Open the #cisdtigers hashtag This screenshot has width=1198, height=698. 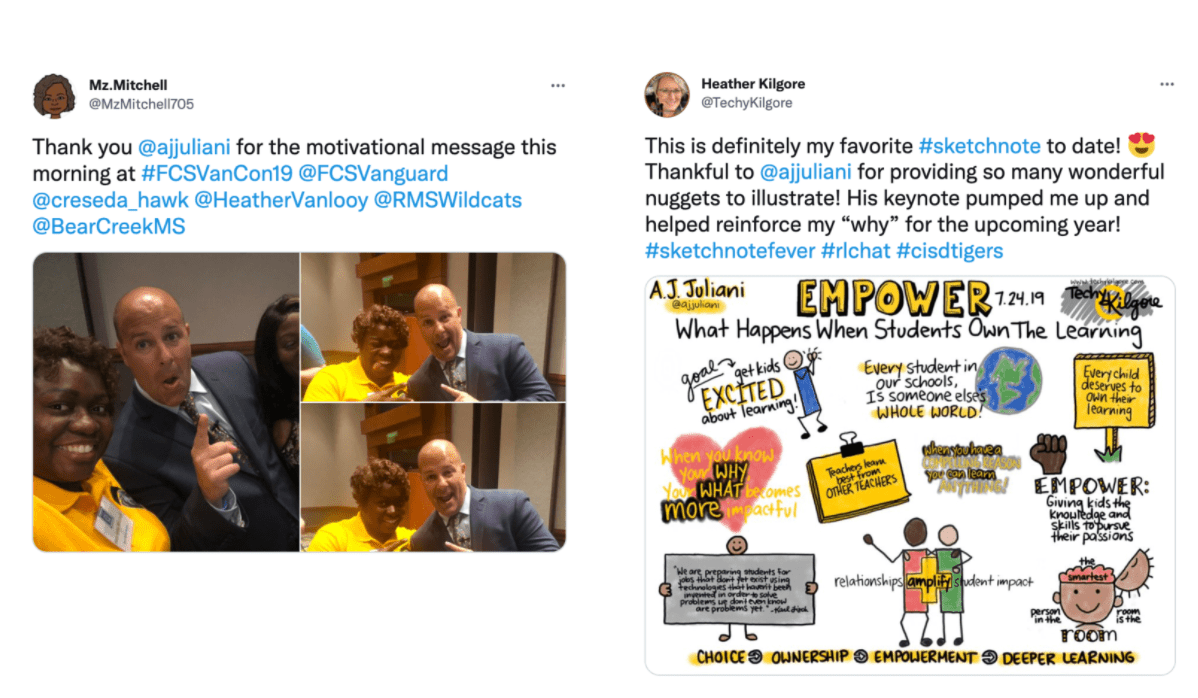pyautogui.click(x=950, y=250)
